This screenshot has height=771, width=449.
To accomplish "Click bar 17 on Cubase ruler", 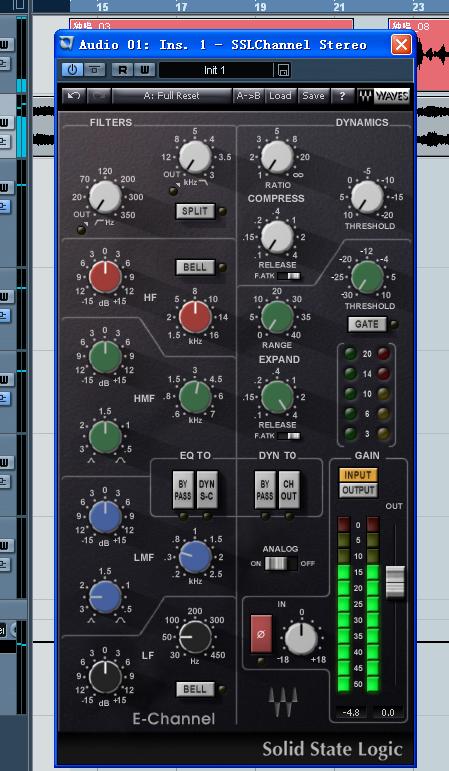I will tap(181, 7).
